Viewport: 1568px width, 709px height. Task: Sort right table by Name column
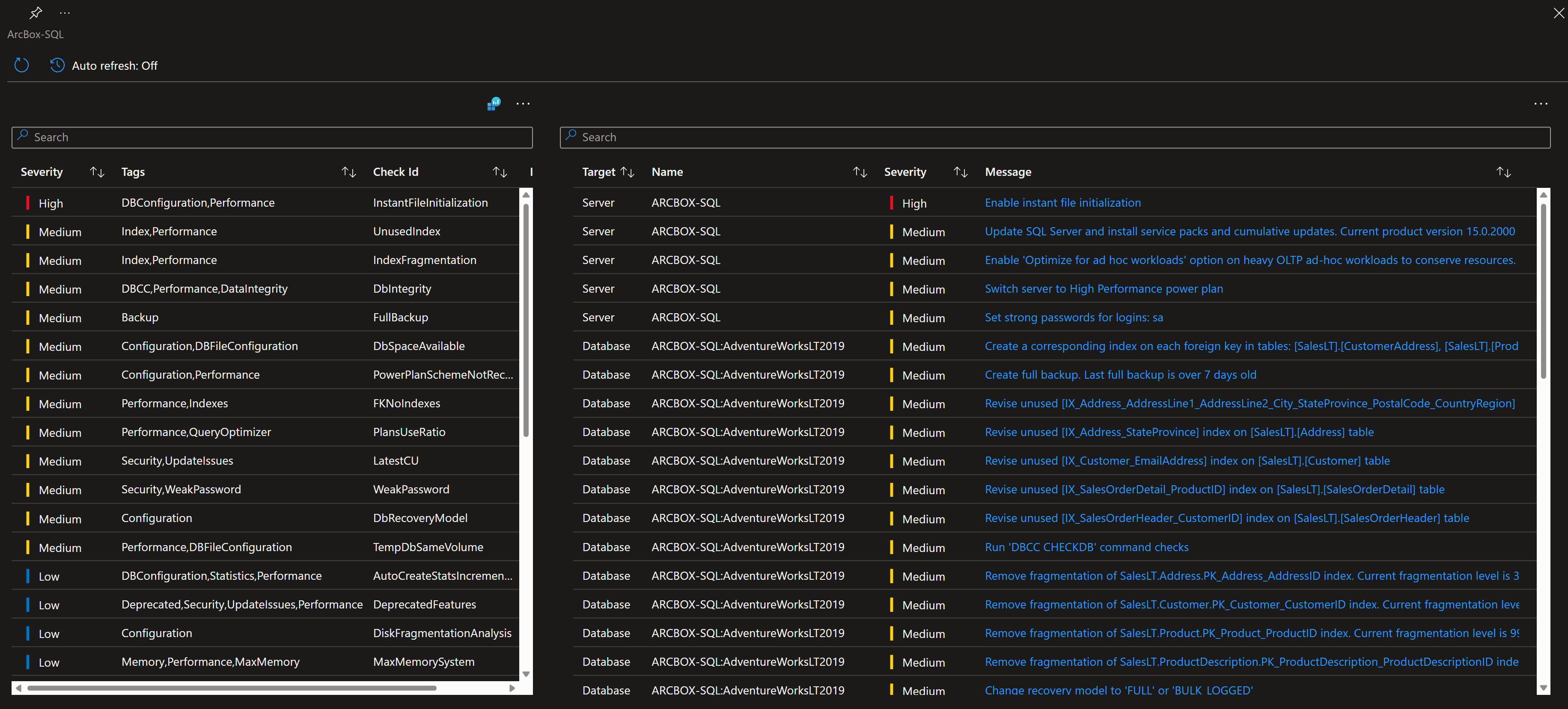coord(860,172)
